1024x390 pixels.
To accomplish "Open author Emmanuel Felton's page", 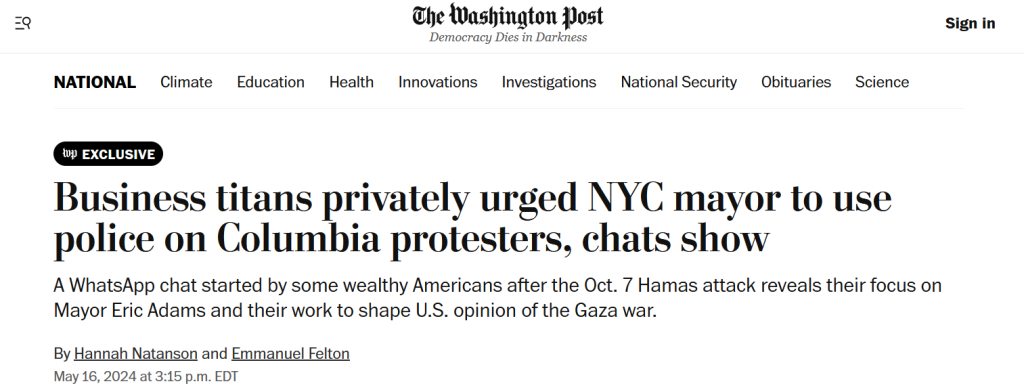I will 290,354.
